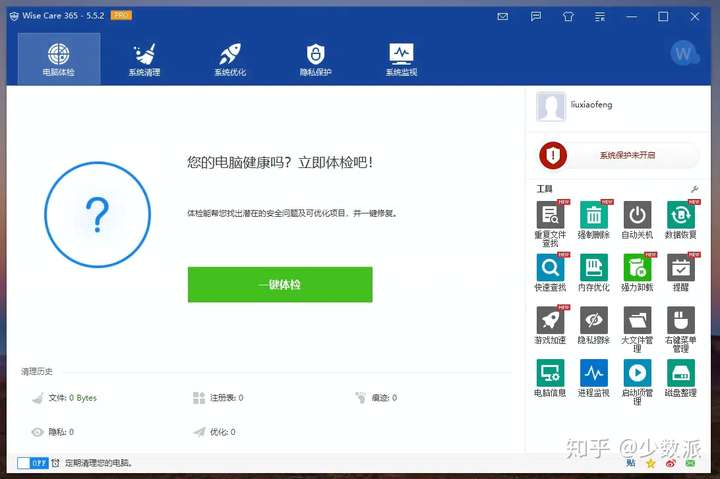
Task: Start the 一键体检 checkup button
Action: click(x=280, y=285)
